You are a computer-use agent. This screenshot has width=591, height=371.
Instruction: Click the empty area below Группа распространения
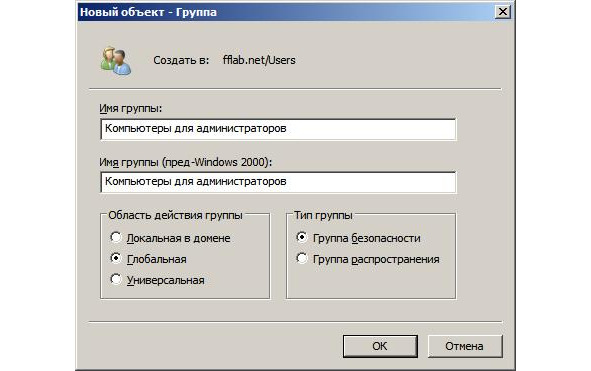371,282
